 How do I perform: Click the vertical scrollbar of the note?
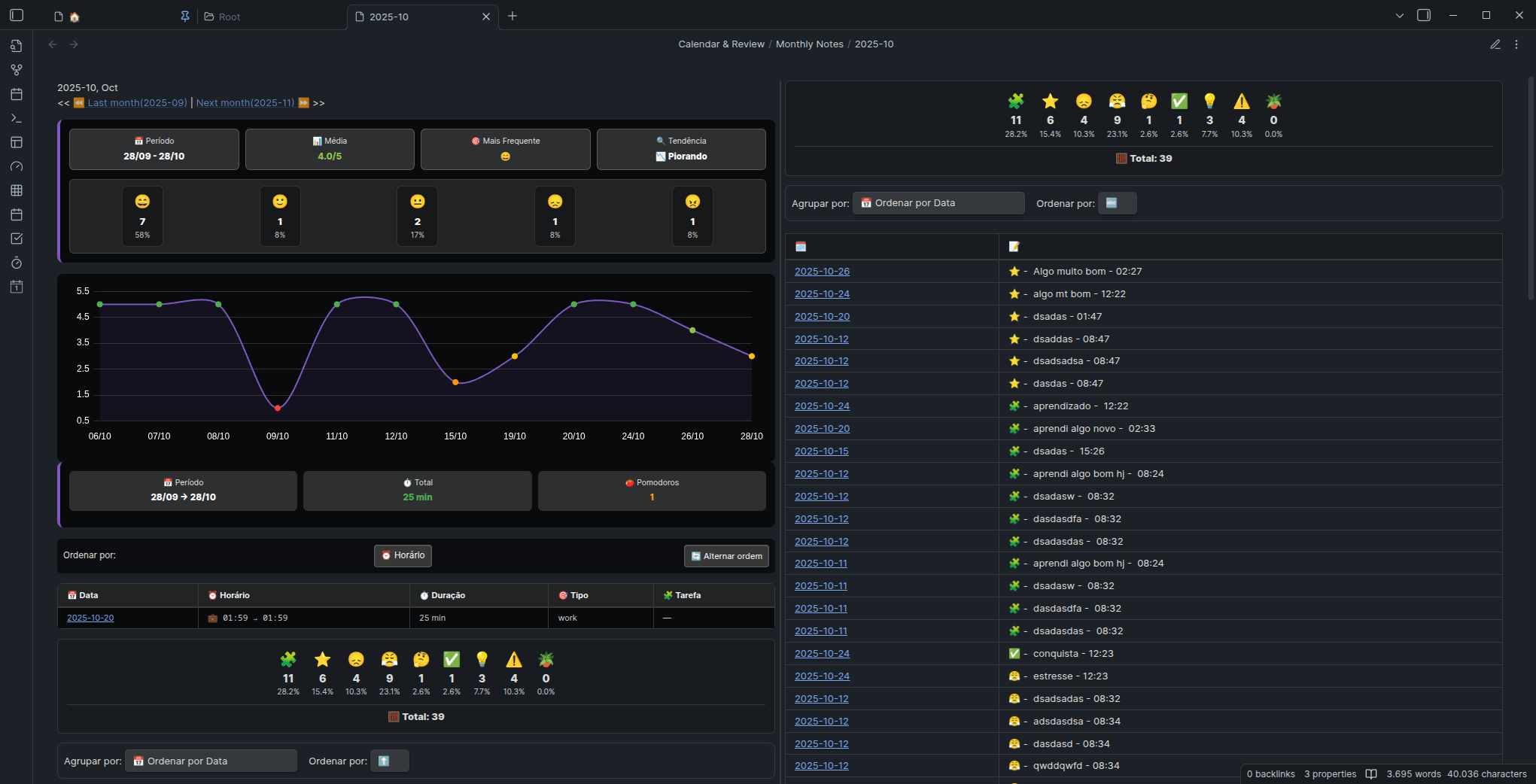click(1531, 188)
